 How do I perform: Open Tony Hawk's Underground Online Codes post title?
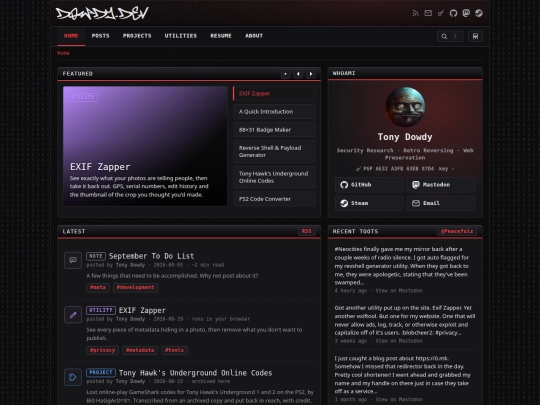coord(196,373)
